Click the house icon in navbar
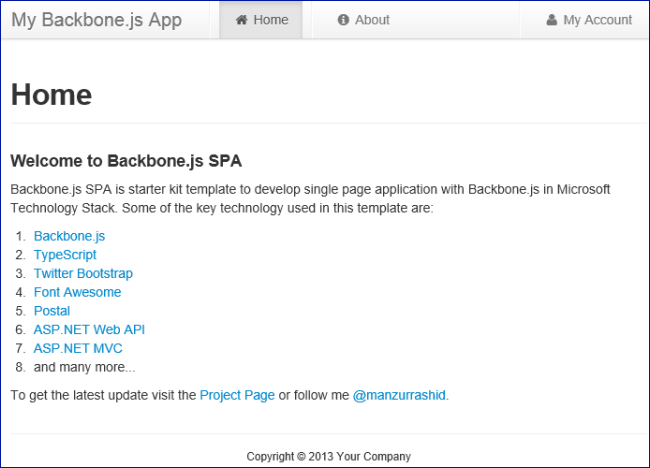This screenshot has width=650, height=468. point(242,19)
